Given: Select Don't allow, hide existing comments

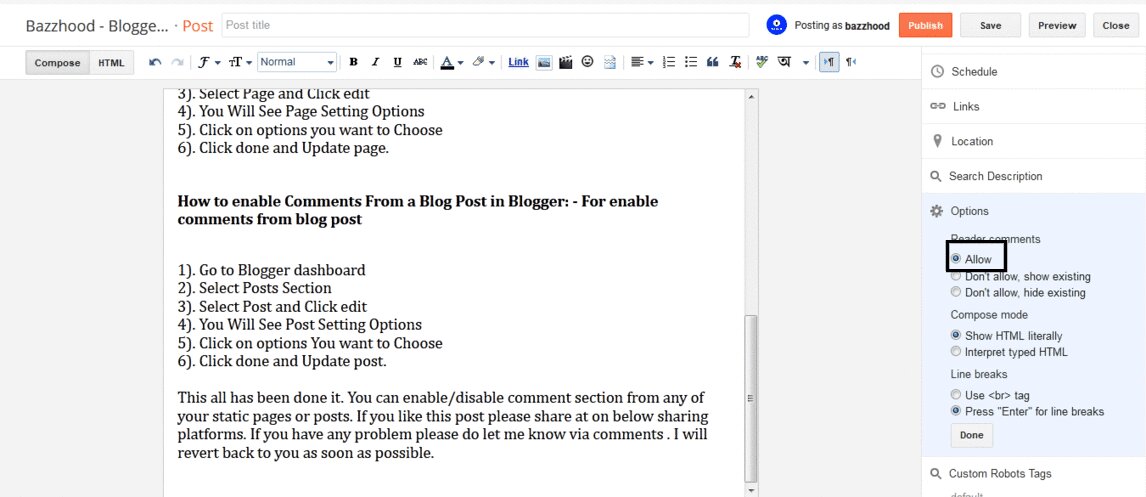Looking at the screenshot, I should click(x=956, y=292).
